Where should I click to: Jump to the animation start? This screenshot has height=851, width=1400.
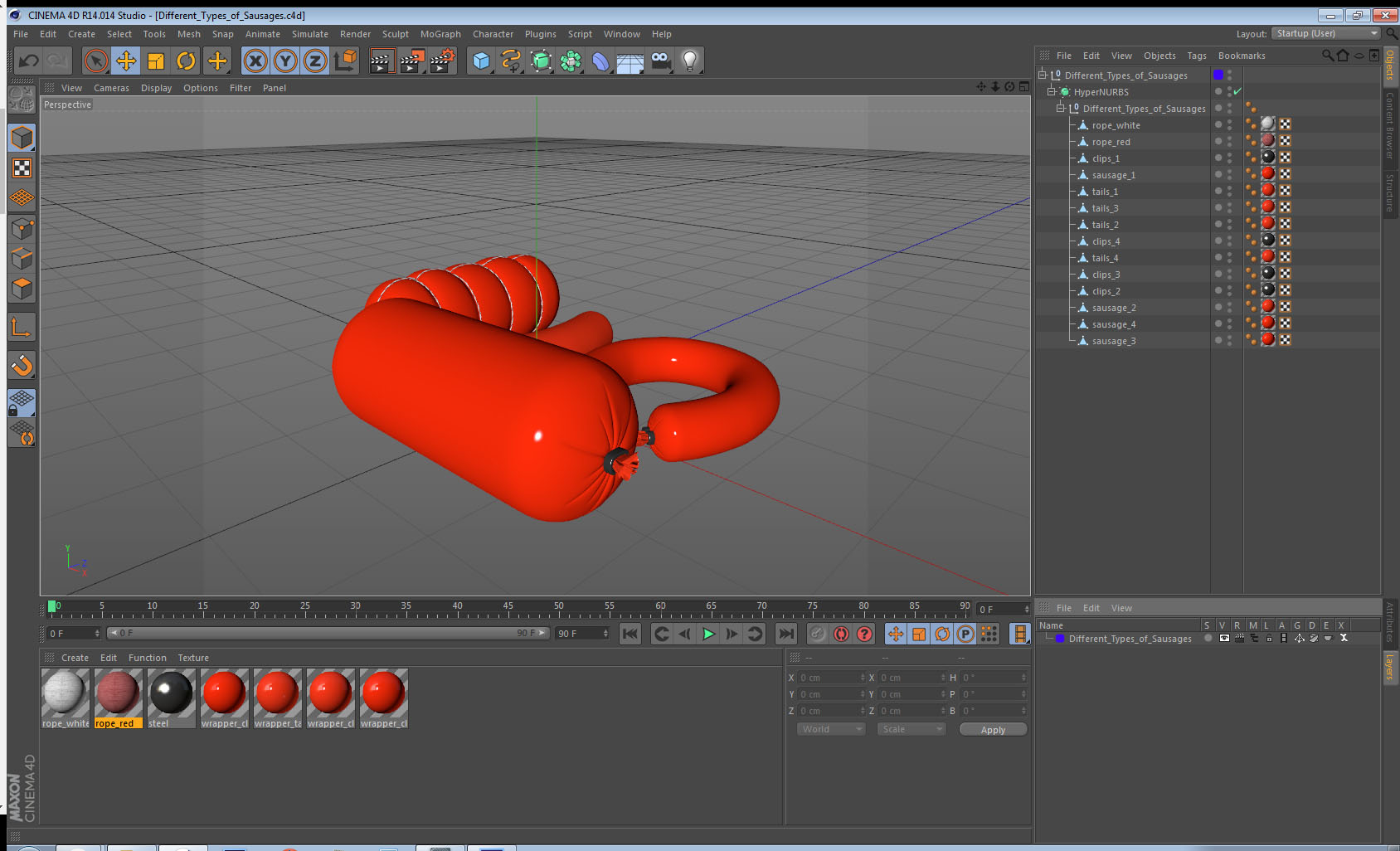click(630, 634)
